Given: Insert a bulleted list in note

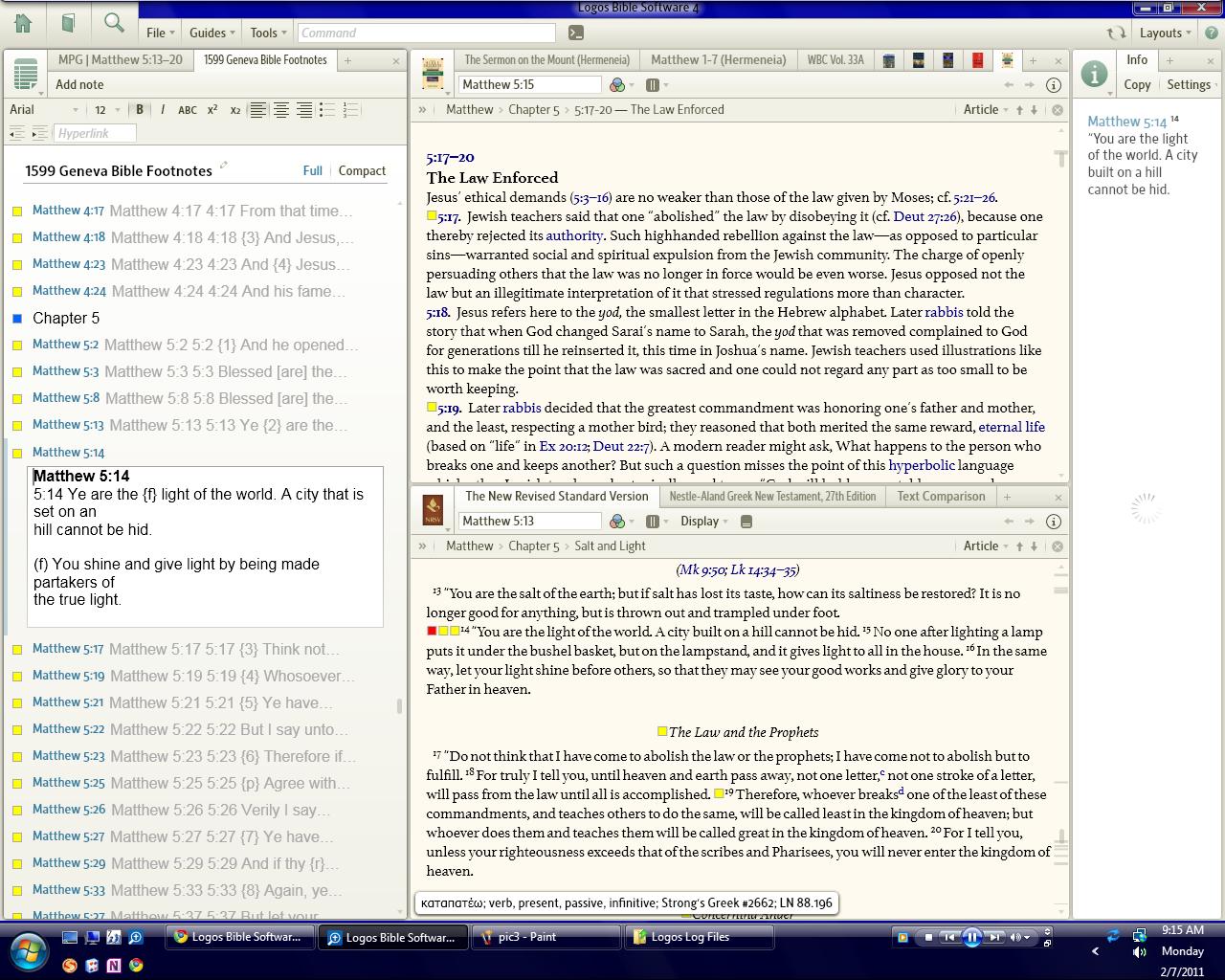Looking at the screenshot, I should coord(327,110).
